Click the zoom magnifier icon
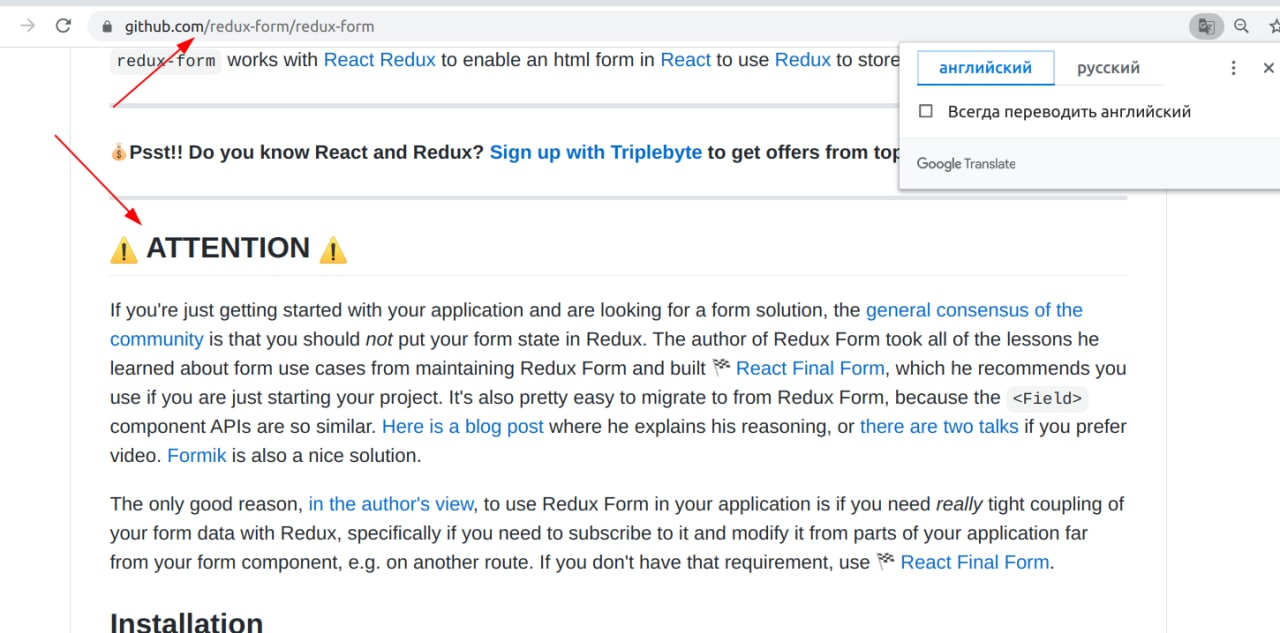Viewport: 1280px width, 633px height. (x=1241, y=26)
